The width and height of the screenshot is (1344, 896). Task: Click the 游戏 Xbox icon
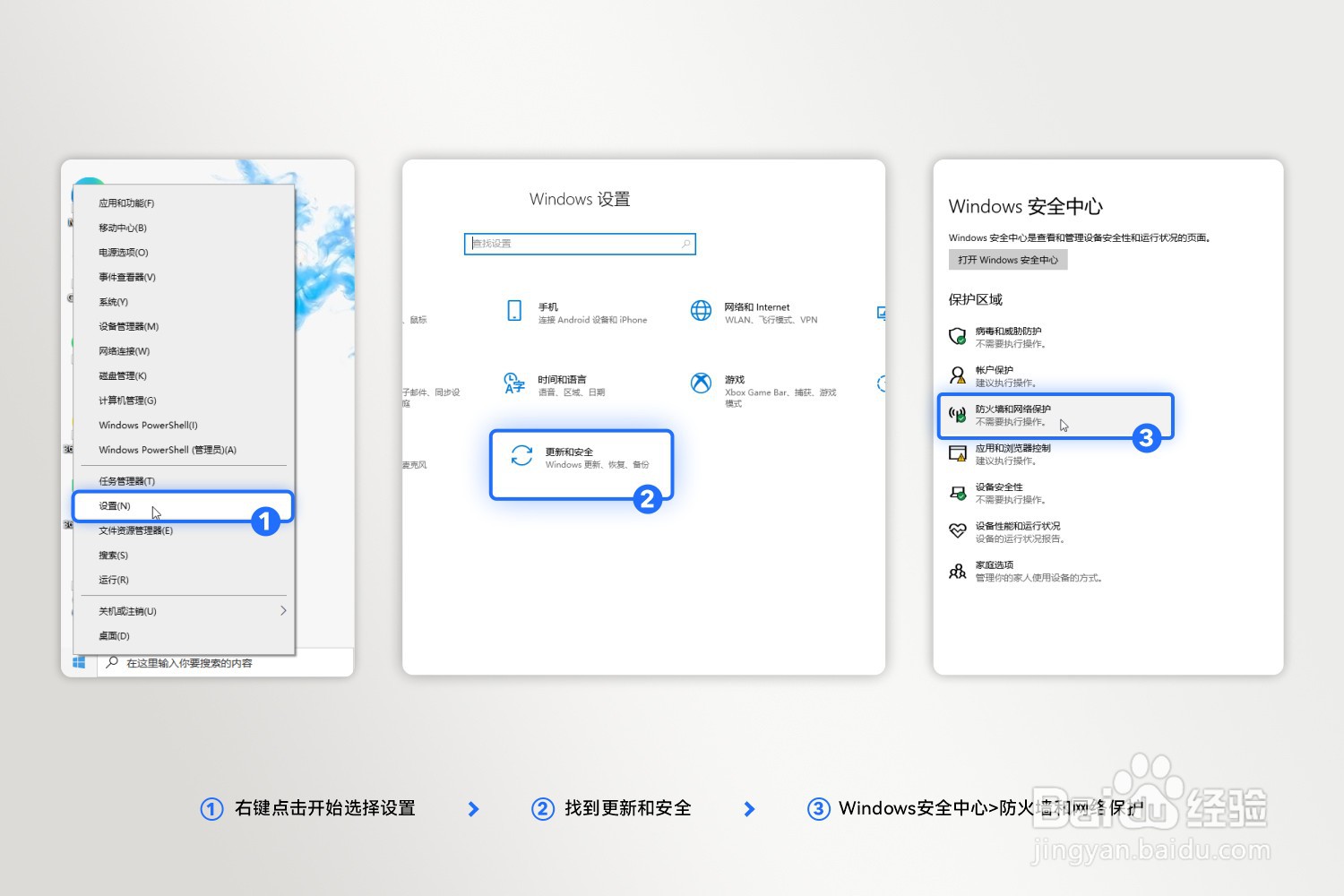(701, 383)
